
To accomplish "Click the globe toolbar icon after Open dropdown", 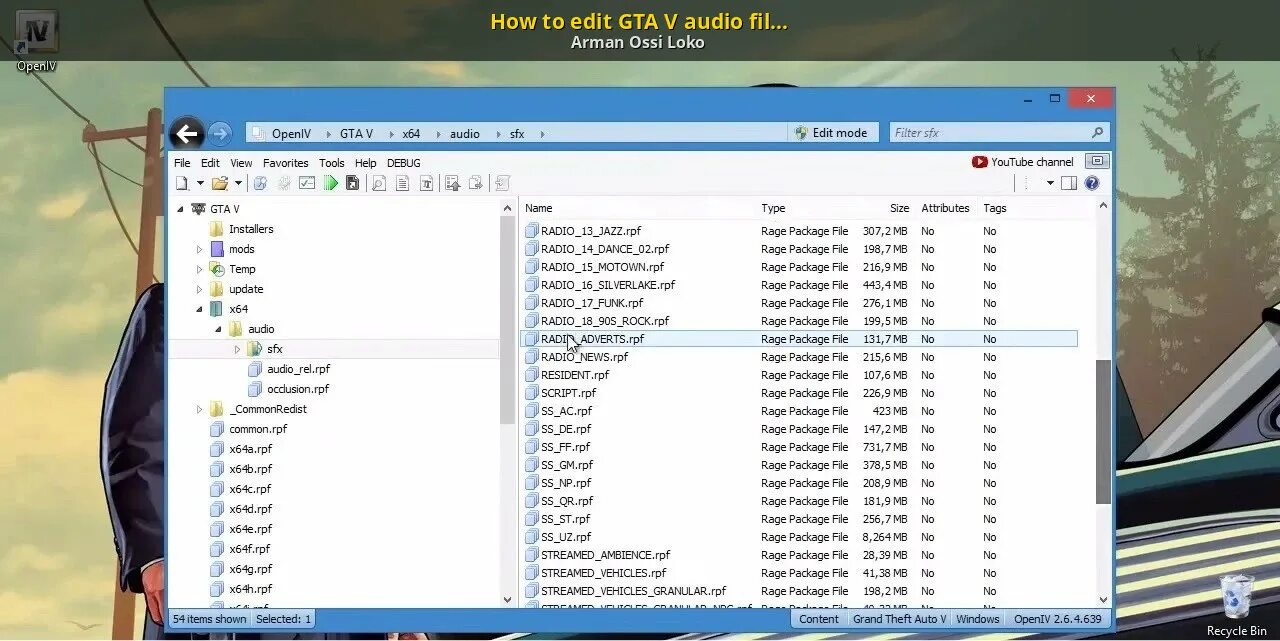I will pos(260,183).
